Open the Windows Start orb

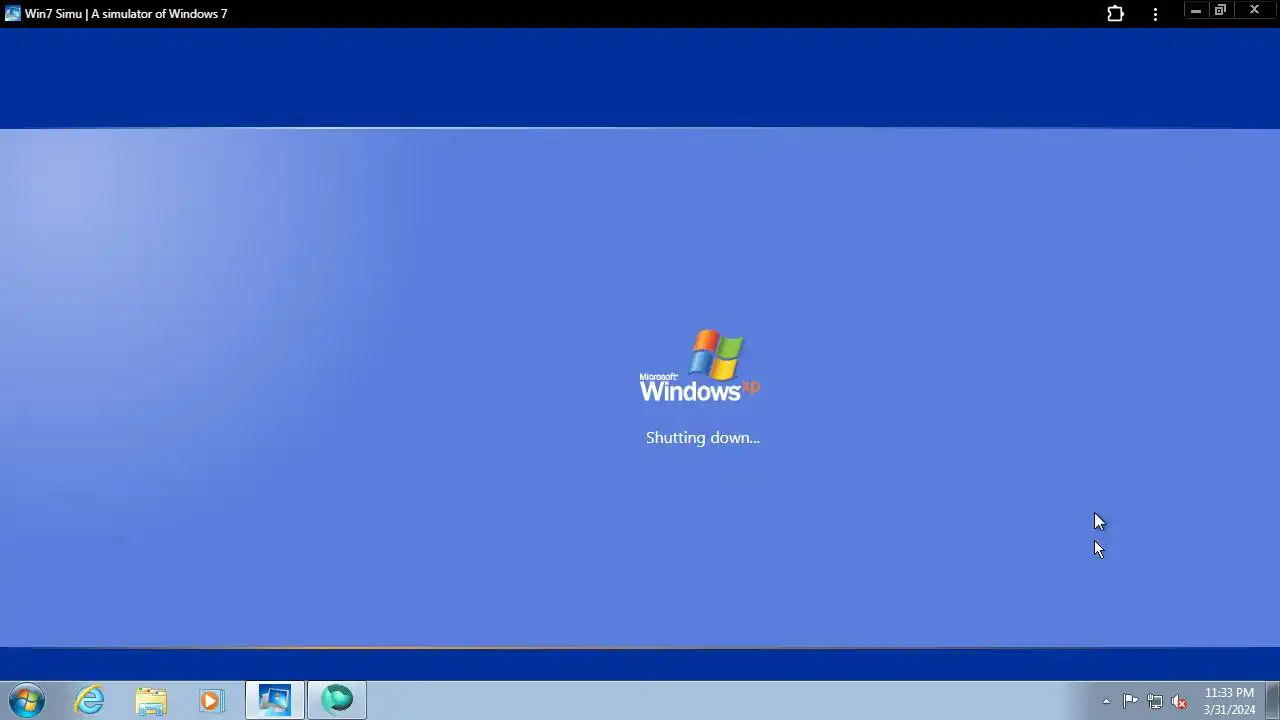pyautogui.click(x=26, y=700)
